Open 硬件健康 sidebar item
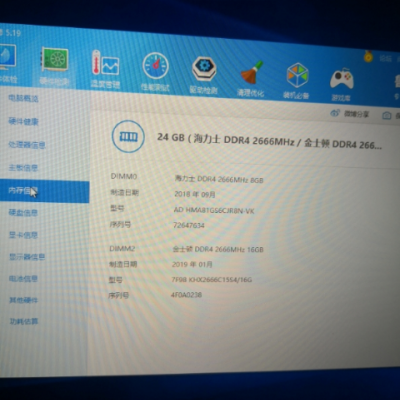Image resolution: width=400 pixels, height=400 pixels. pos(23,121)
